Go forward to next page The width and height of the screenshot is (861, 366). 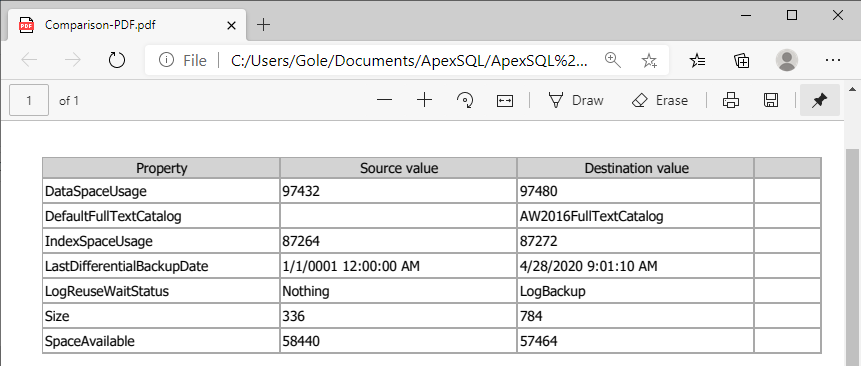click(72, 60)
